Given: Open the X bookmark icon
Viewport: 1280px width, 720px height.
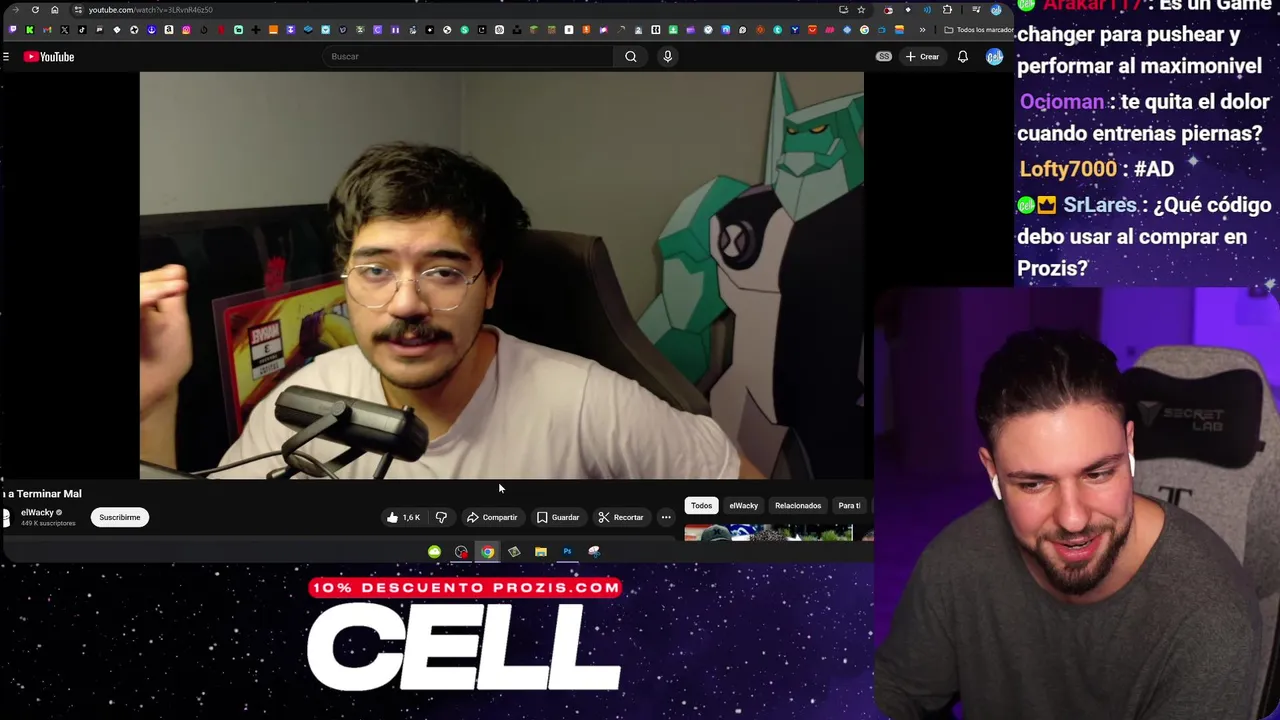Looking at the screenshot, I should (64, 30).
